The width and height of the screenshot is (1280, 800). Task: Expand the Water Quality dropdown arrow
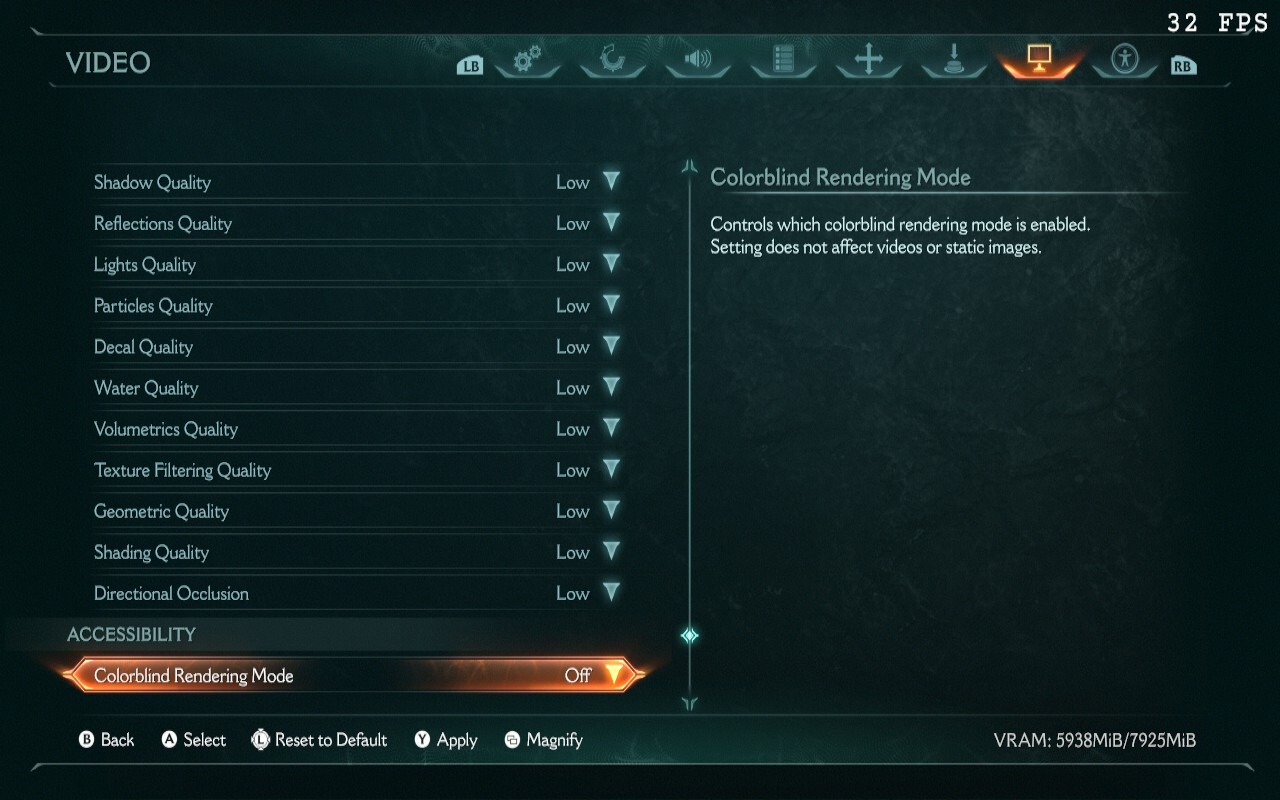pos(611,388)
